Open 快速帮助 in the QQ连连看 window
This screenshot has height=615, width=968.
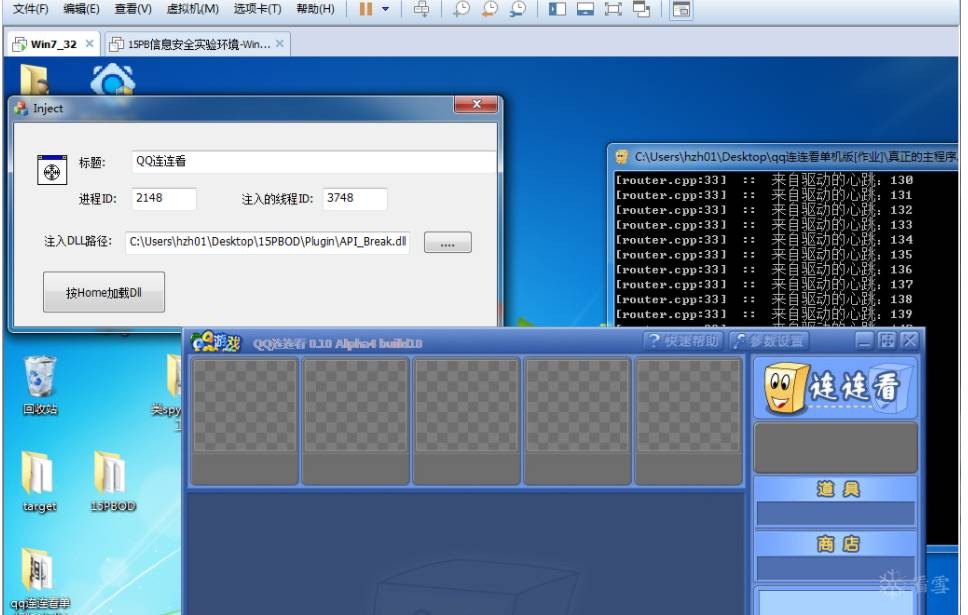pyautogui.click(x=683, y=341)
